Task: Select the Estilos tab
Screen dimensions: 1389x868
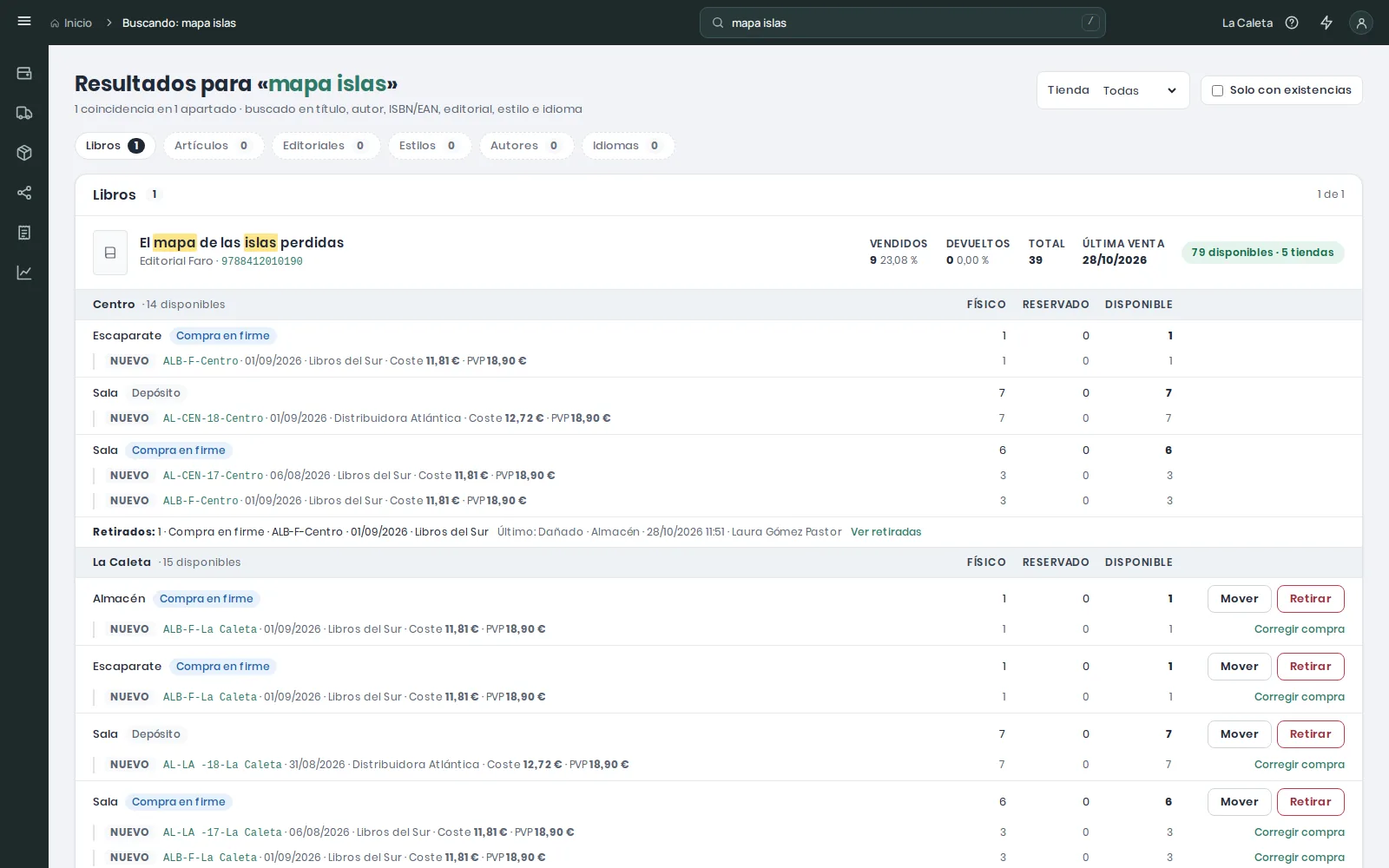Action: point(430,146)
